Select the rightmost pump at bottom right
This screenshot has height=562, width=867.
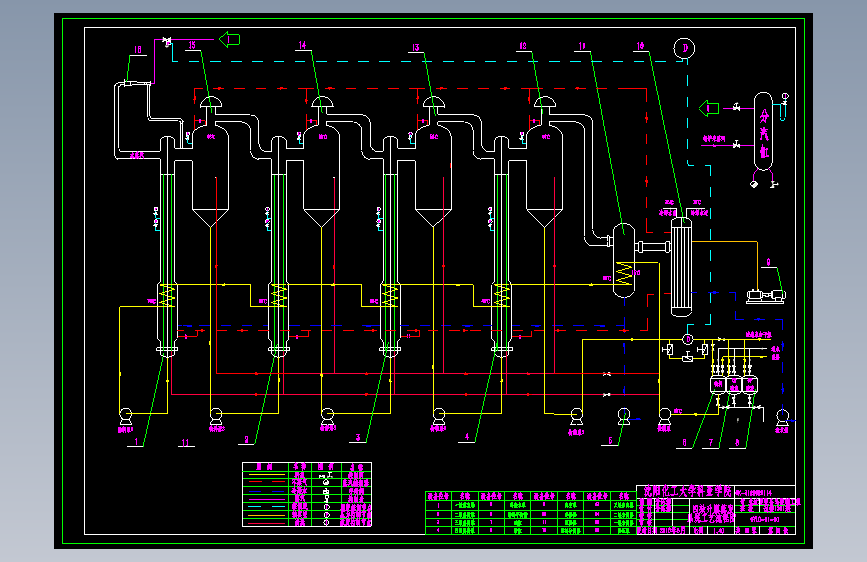[x=782, y=416]
